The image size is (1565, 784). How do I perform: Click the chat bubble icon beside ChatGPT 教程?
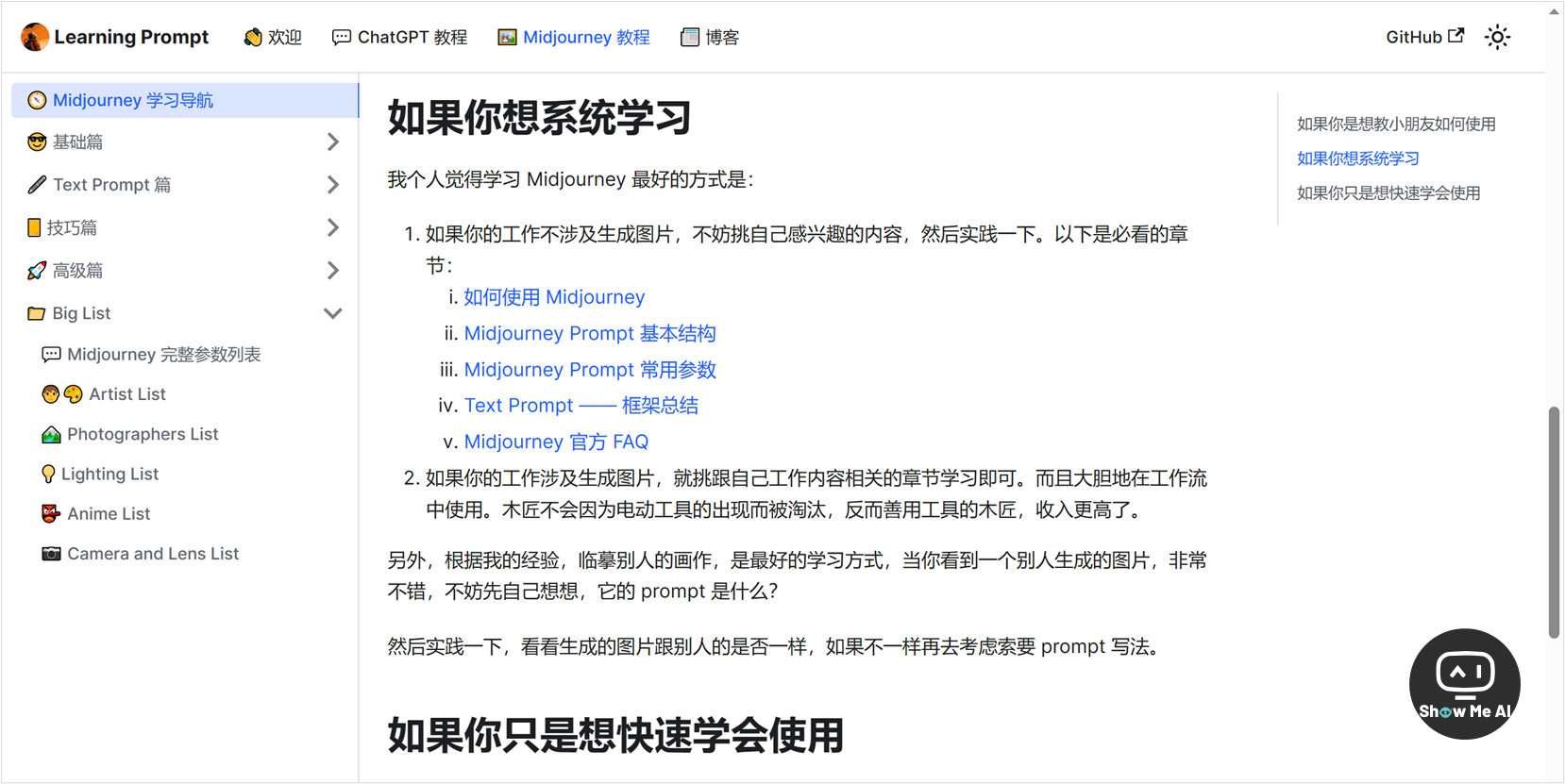342,37
